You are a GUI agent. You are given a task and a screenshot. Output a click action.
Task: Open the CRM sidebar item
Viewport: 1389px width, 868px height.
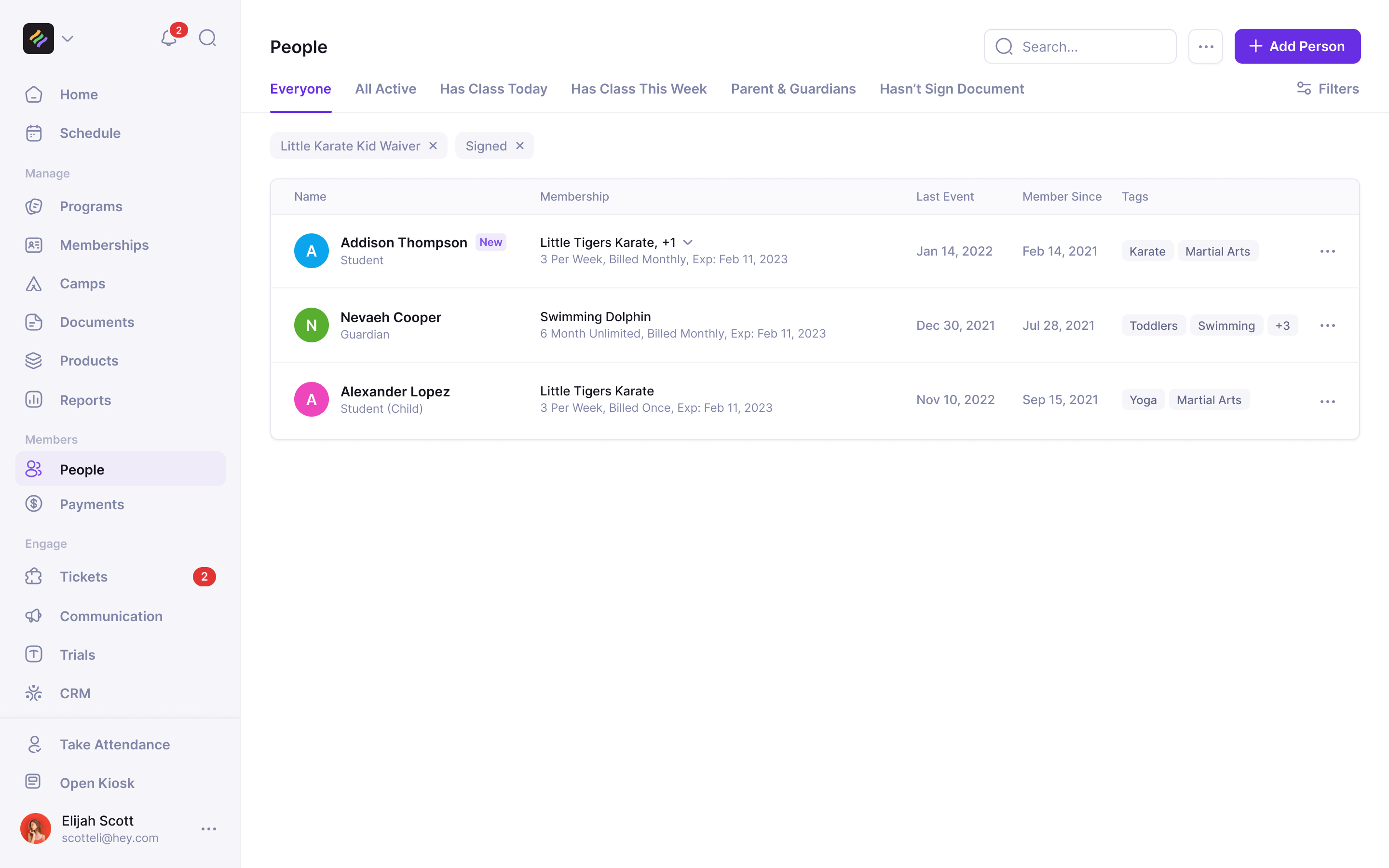tap(75, 693)
